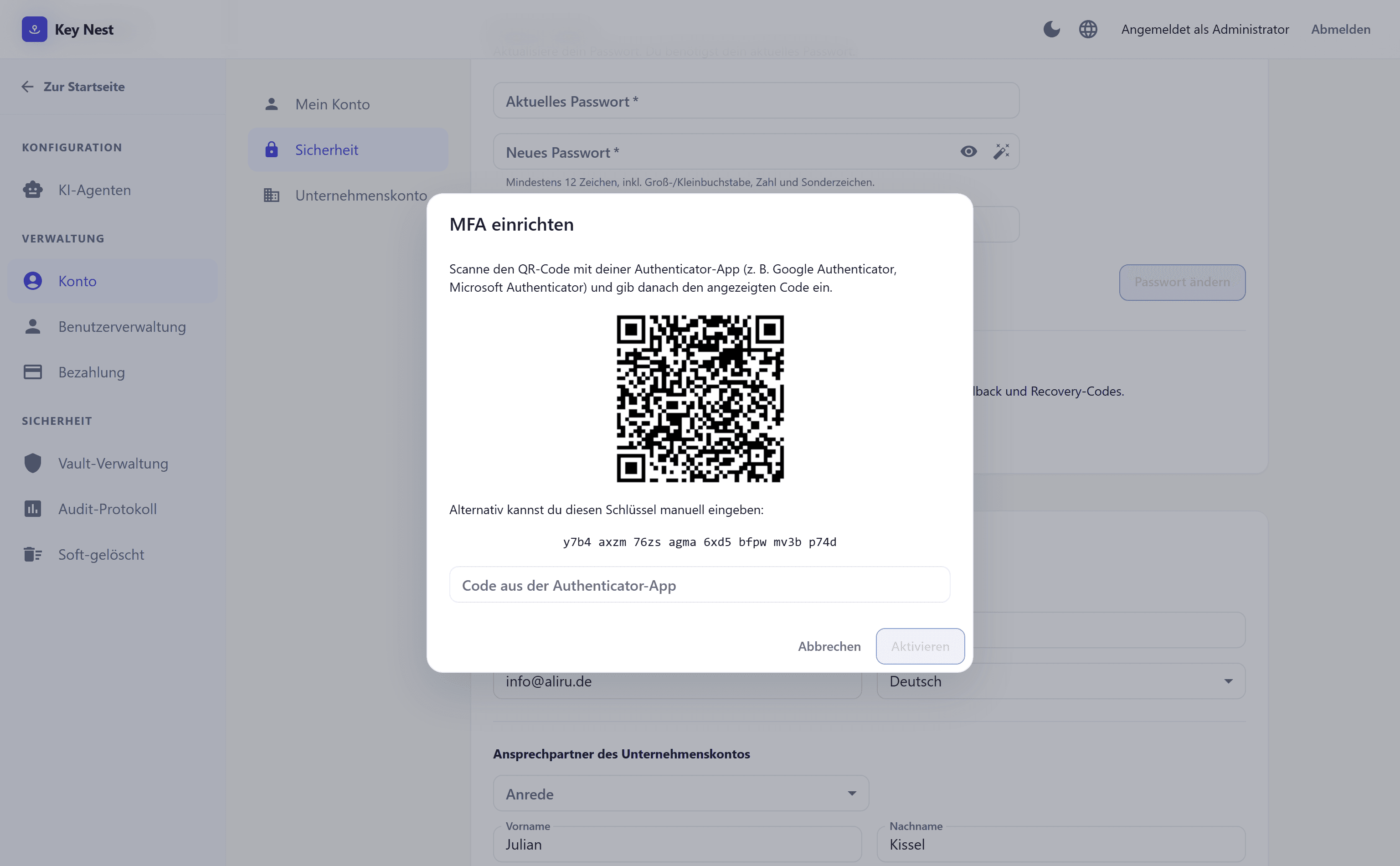Select the Sicherheit tab
The width and height of the screenshot is (1400, 866).
pos(348,149)
